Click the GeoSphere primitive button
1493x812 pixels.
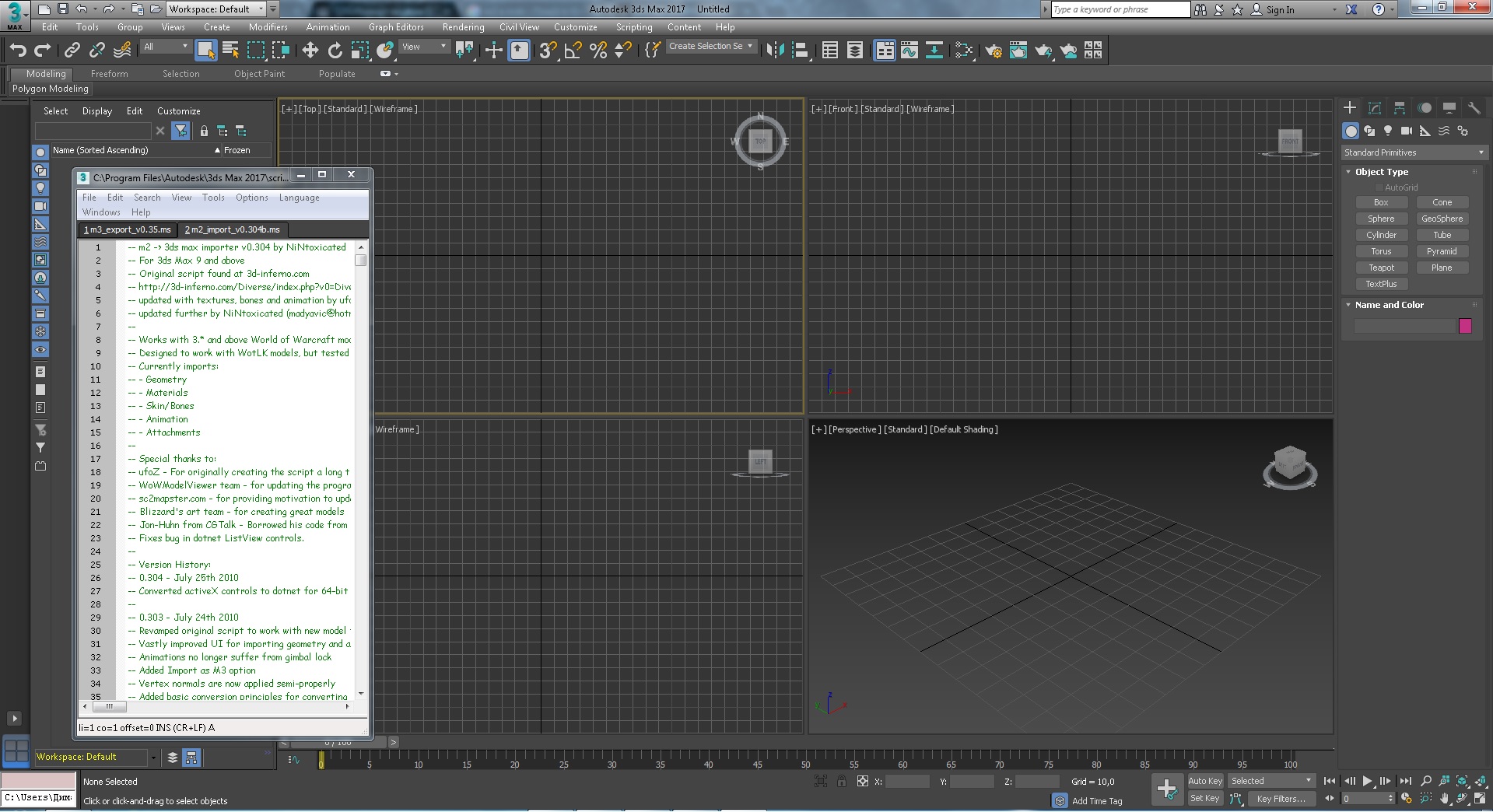click(x=1442, y=219)
